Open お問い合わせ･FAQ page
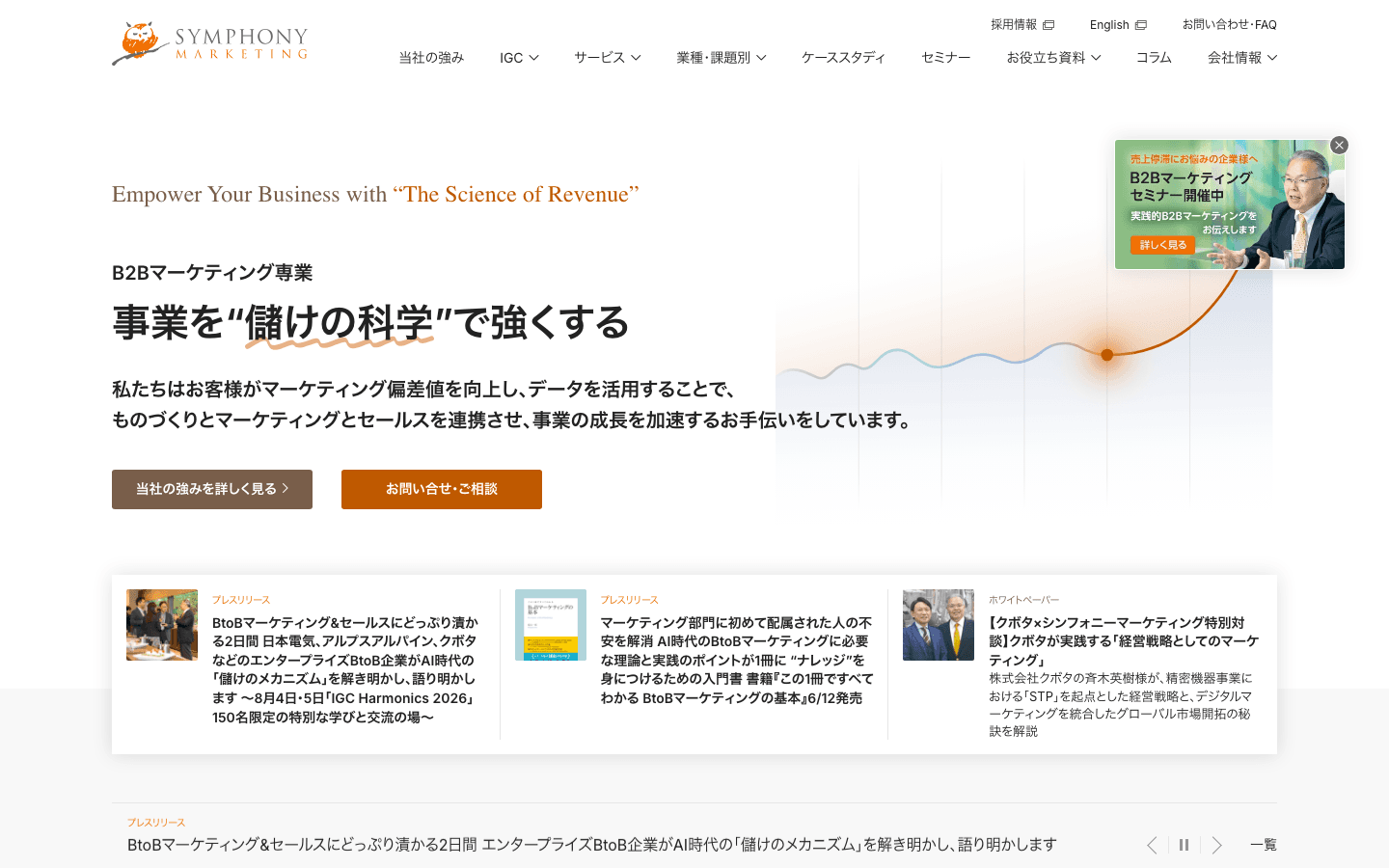The image size is (1389, 868). tap(1229, 24)
